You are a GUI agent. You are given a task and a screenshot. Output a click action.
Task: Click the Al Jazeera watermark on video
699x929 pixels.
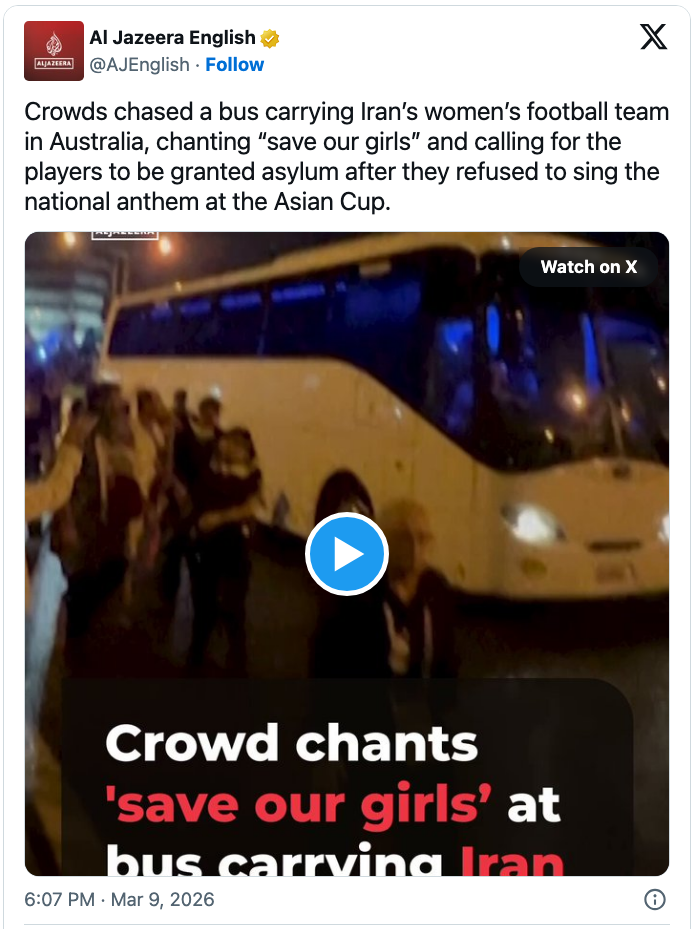(124, 234)
